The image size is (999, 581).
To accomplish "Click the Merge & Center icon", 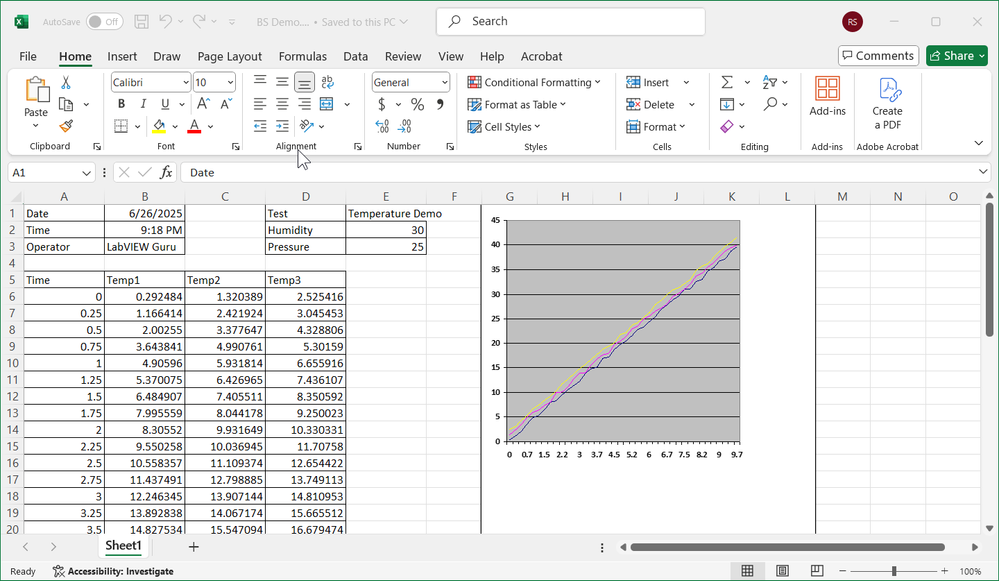I will tap(327, 104).
